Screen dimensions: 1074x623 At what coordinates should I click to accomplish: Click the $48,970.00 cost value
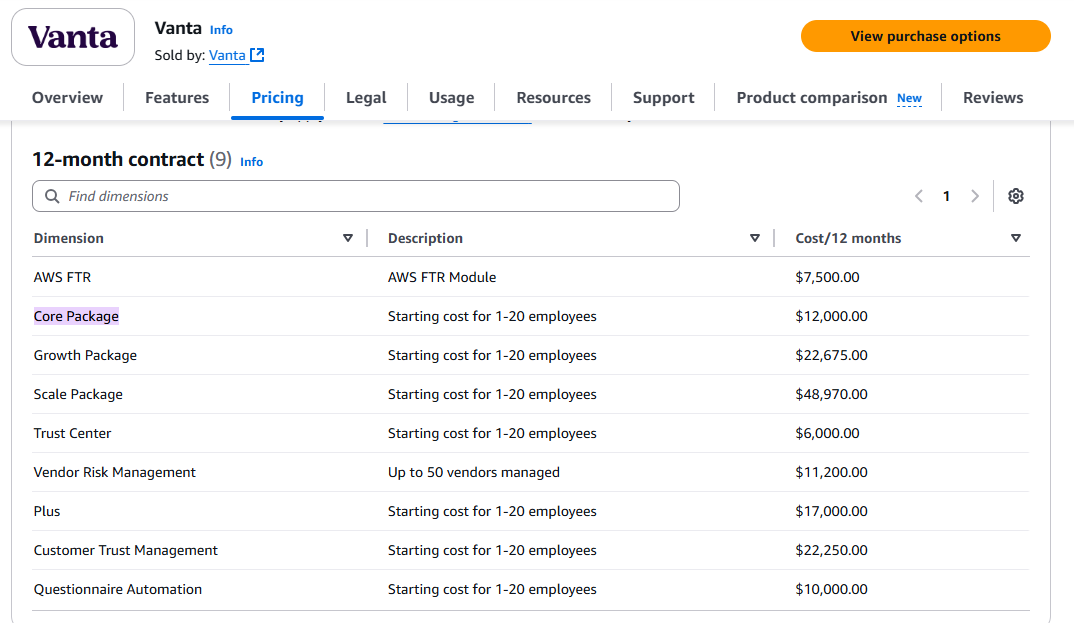tap(832, 394)
